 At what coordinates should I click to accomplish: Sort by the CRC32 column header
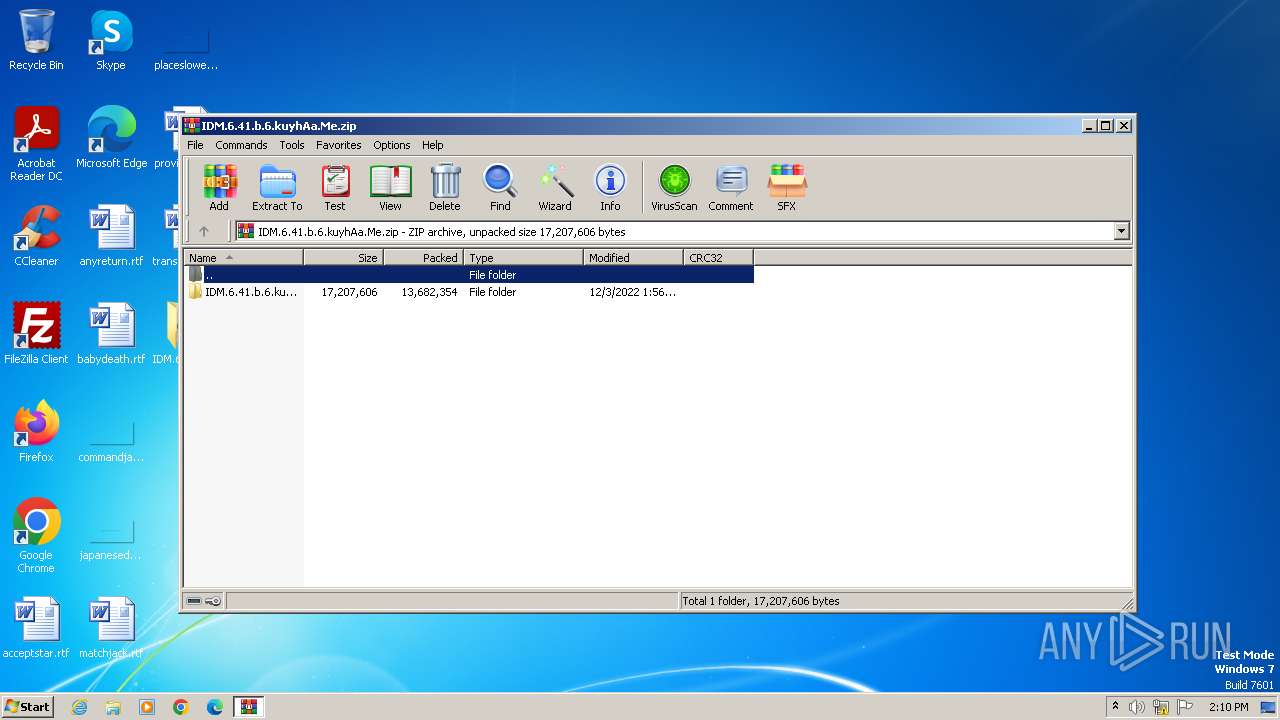[718, 257]
